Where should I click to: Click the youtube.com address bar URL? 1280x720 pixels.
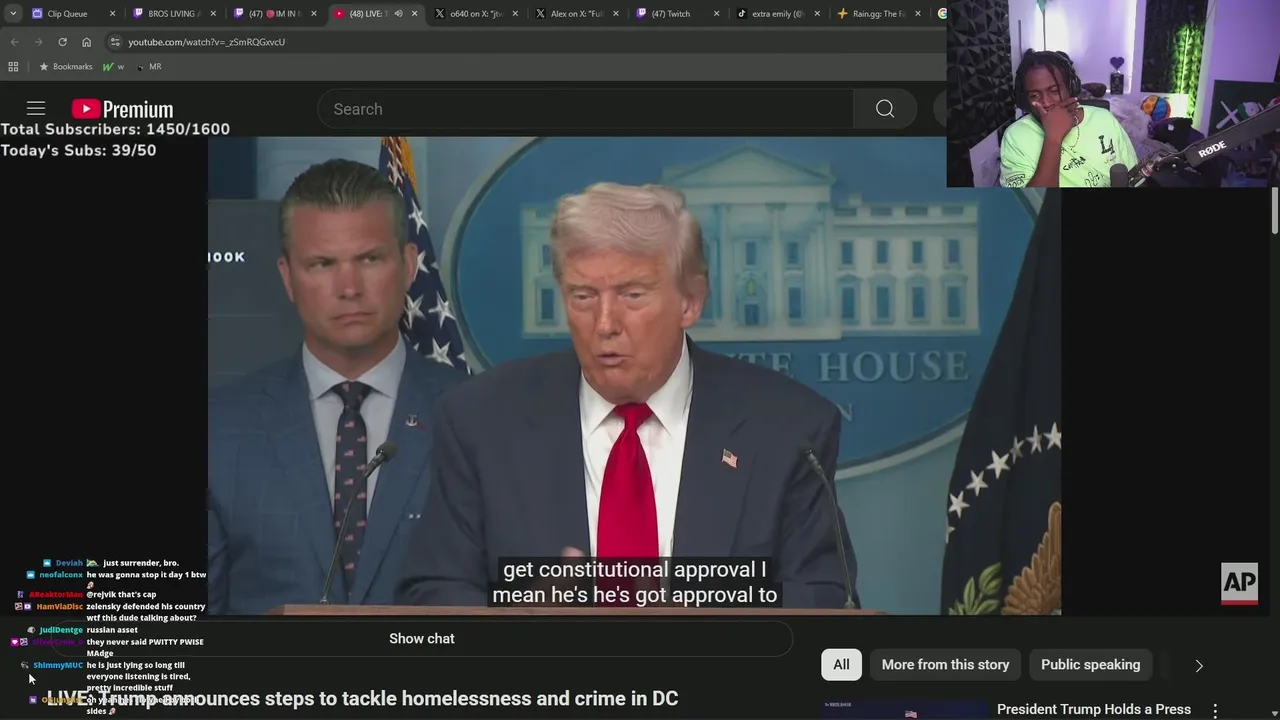coord(206,42)
